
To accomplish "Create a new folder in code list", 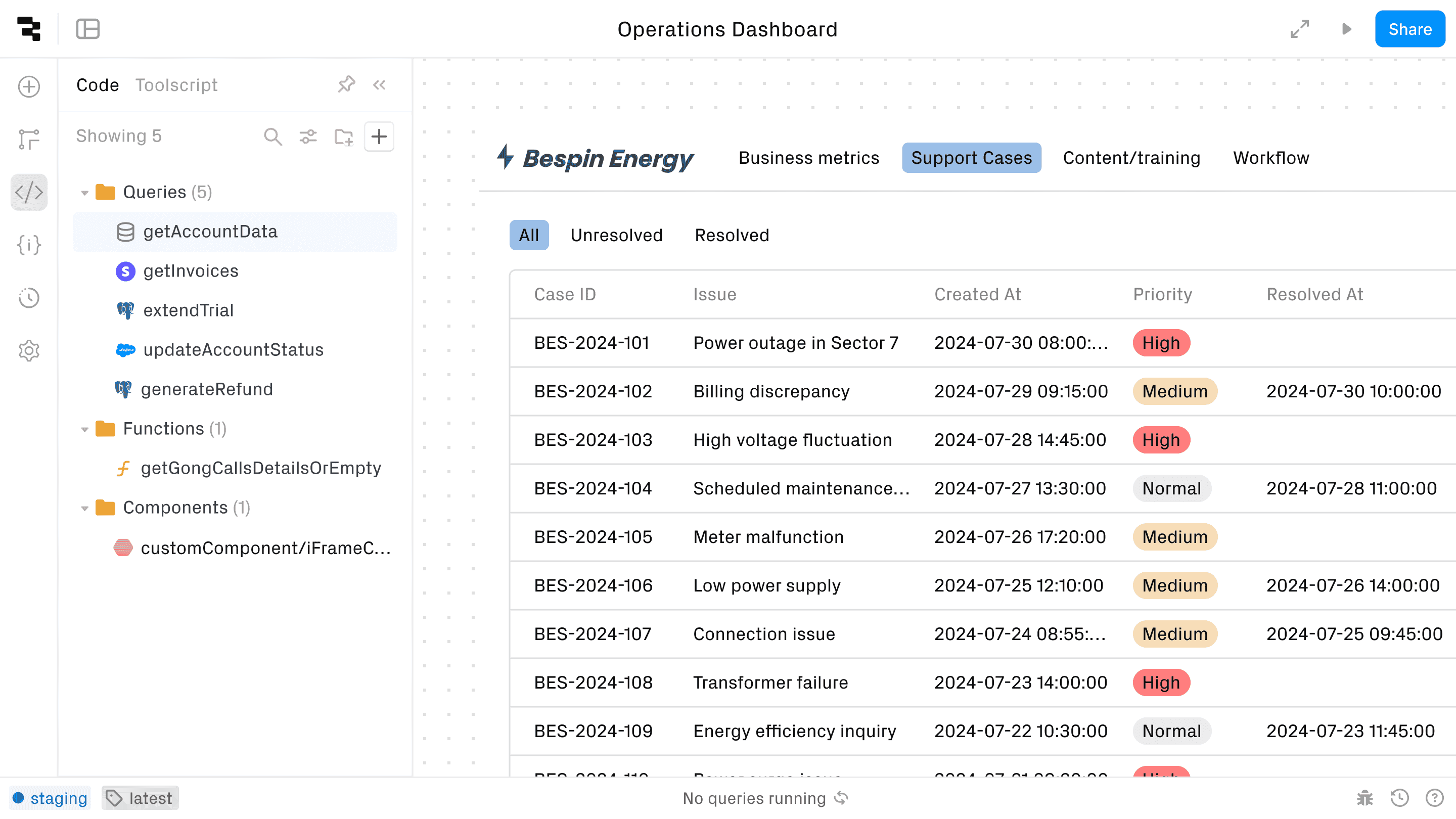I will coord(343,136).
